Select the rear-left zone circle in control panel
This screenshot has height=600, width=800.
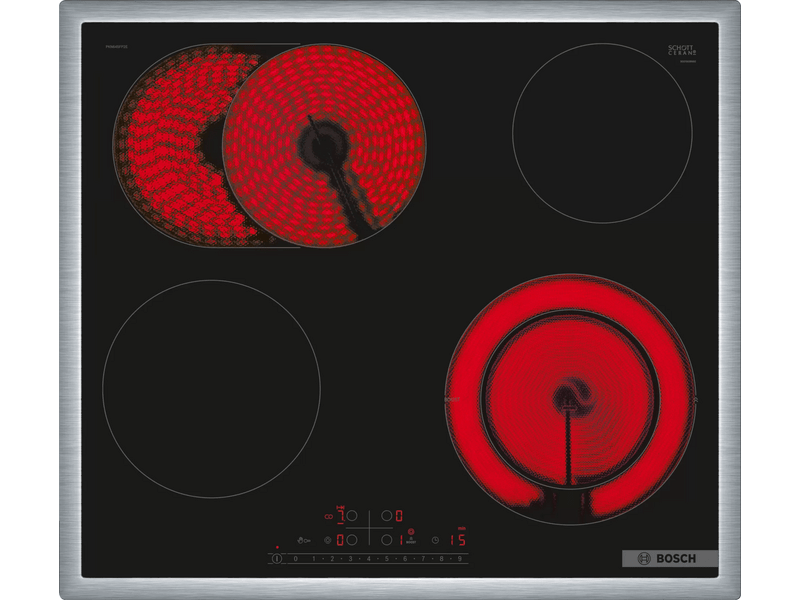tap(351, 516)
